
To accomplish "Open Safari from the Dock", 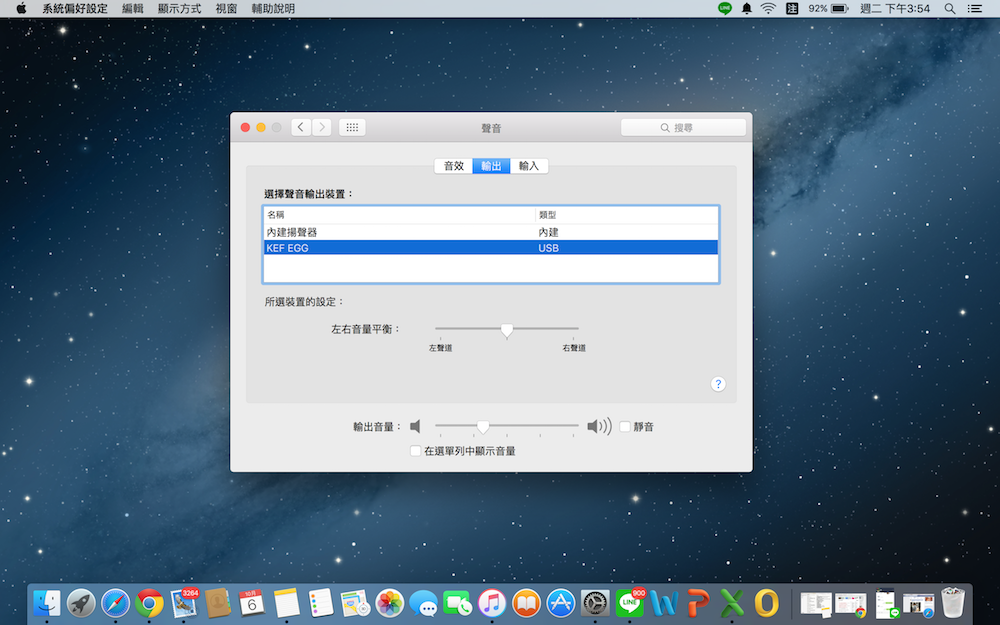I will coord(116,602).
